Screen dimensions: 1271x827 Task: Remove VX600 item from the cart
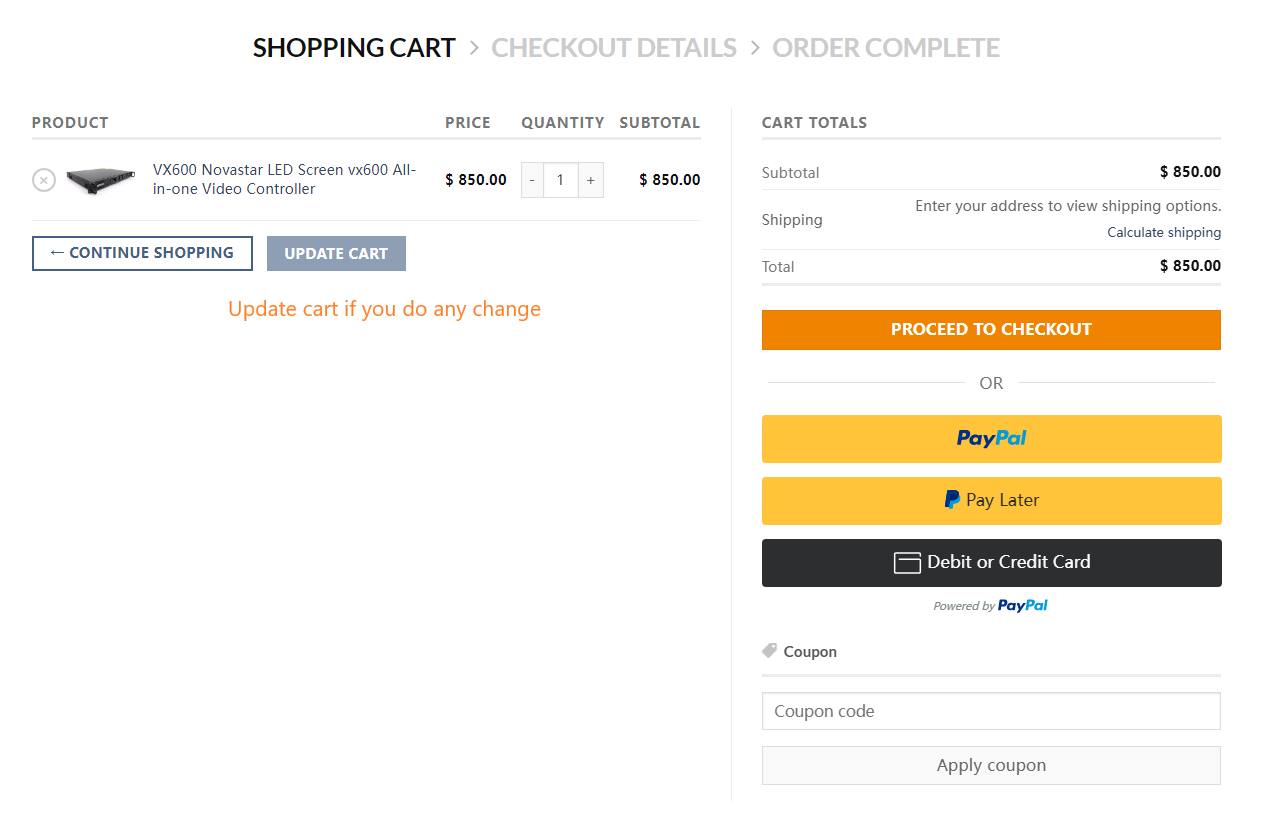click(x=44, y=180)
